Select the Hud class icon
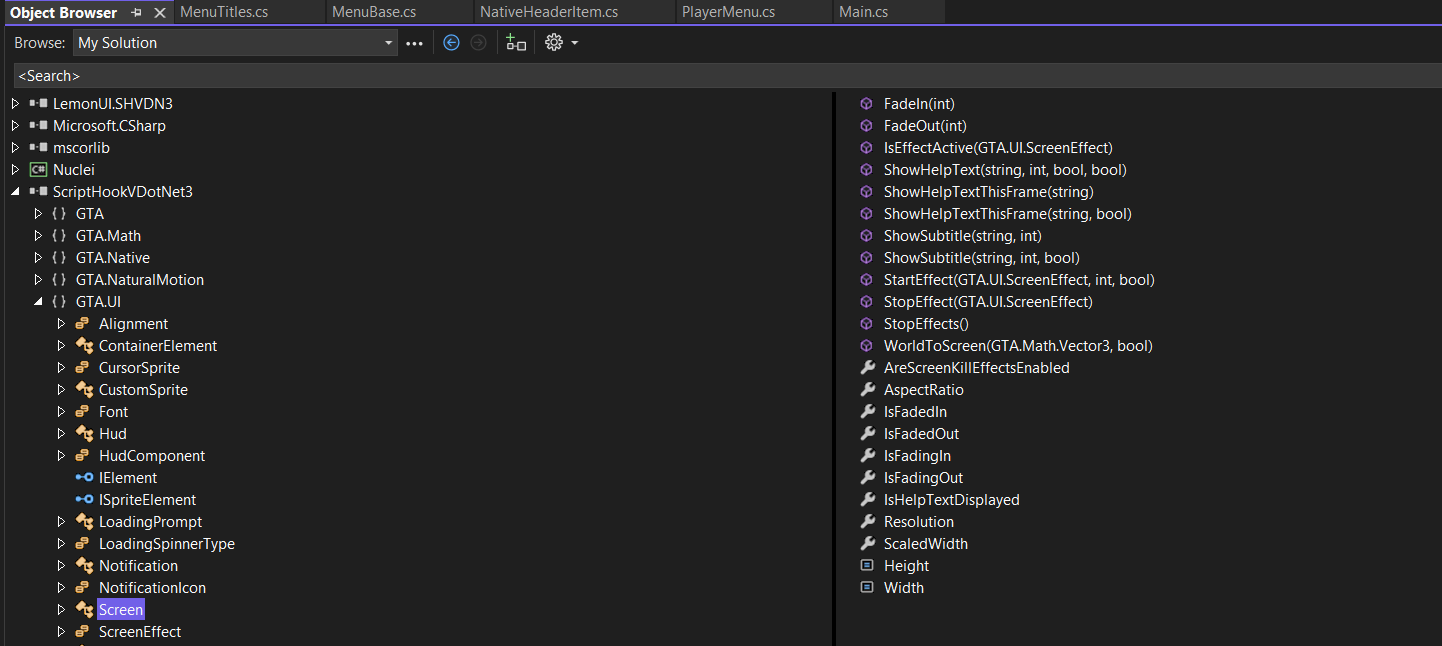Image resolution: width=1442 pixels, height=646 pixels. [84, 434]
